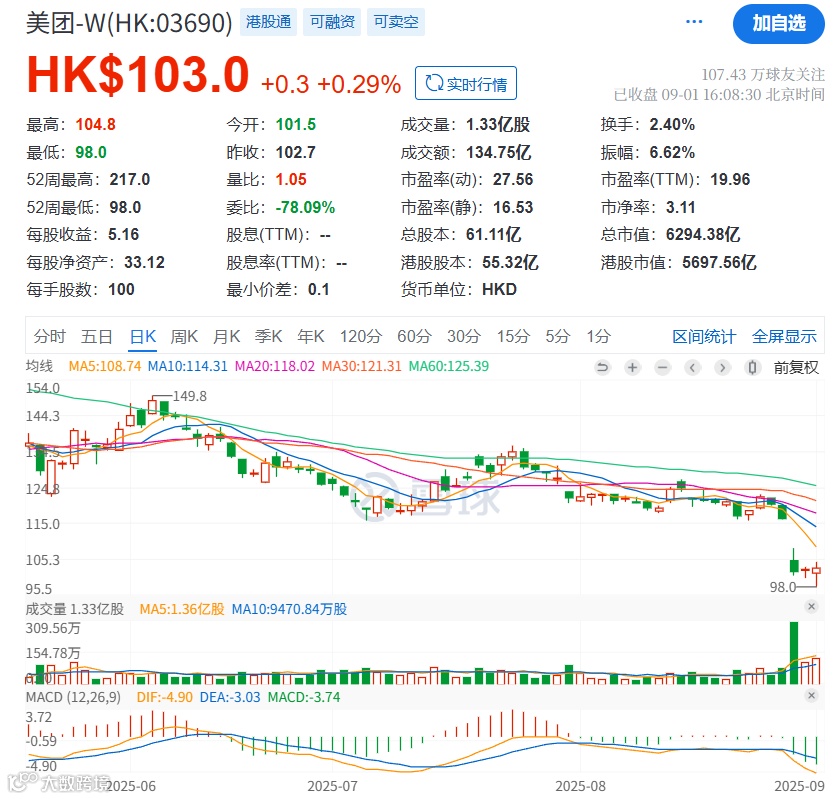Click the 港股通 tag
The width and height of the screenshot is (835, 799).
268,22
